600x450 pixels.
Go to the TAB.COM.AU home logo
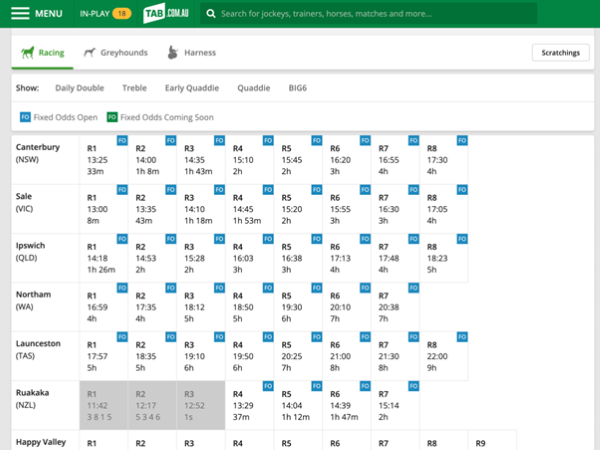166,13
